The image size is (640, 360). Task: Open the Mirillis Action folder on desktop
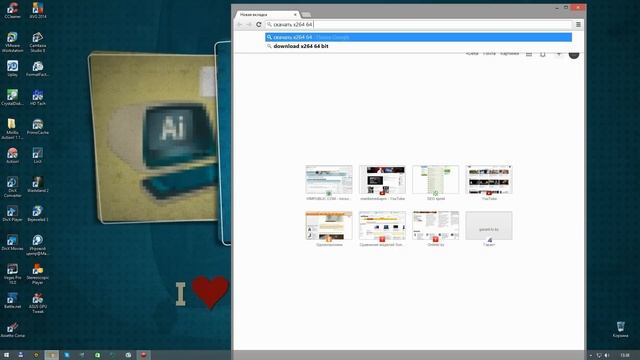tap(12, 129)
